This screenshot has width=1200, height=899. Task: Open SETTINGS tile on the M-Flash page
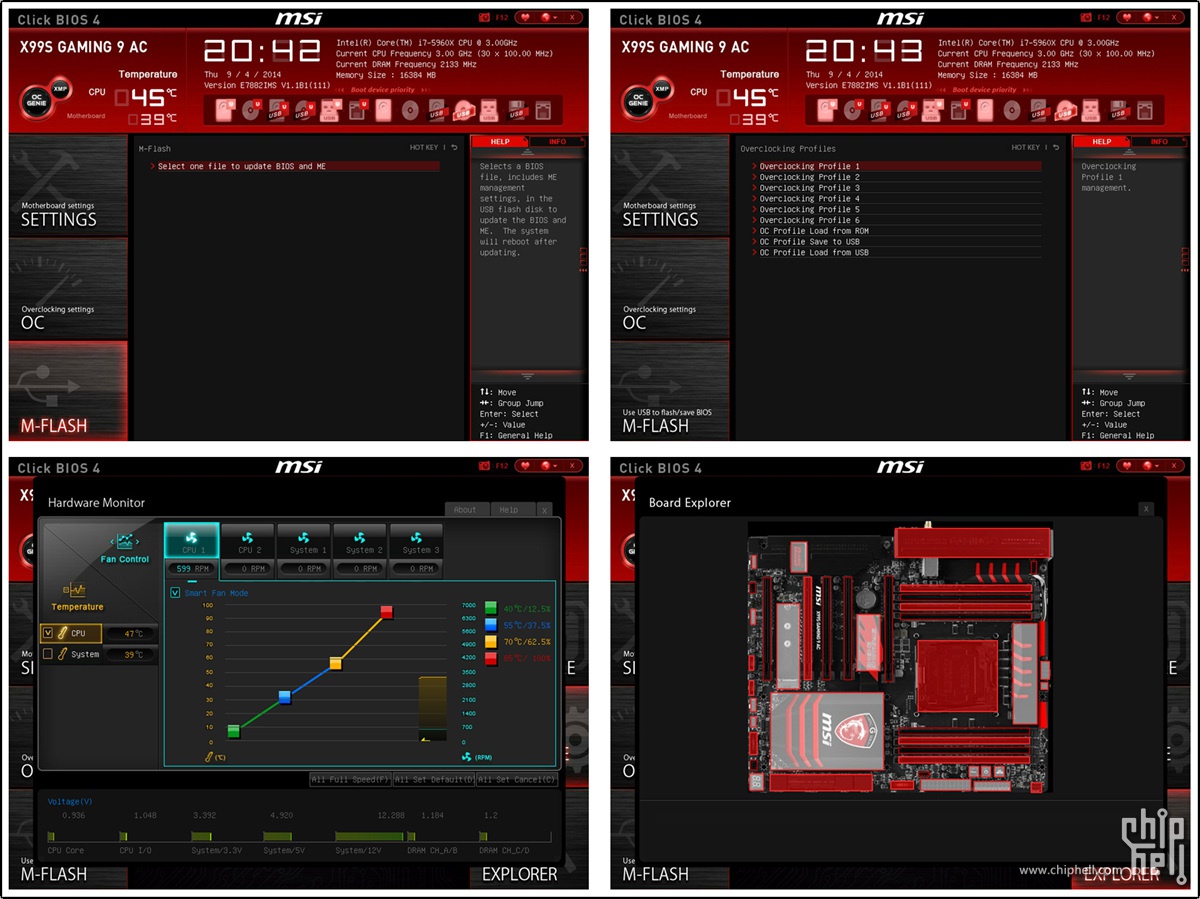coord(69,185)
